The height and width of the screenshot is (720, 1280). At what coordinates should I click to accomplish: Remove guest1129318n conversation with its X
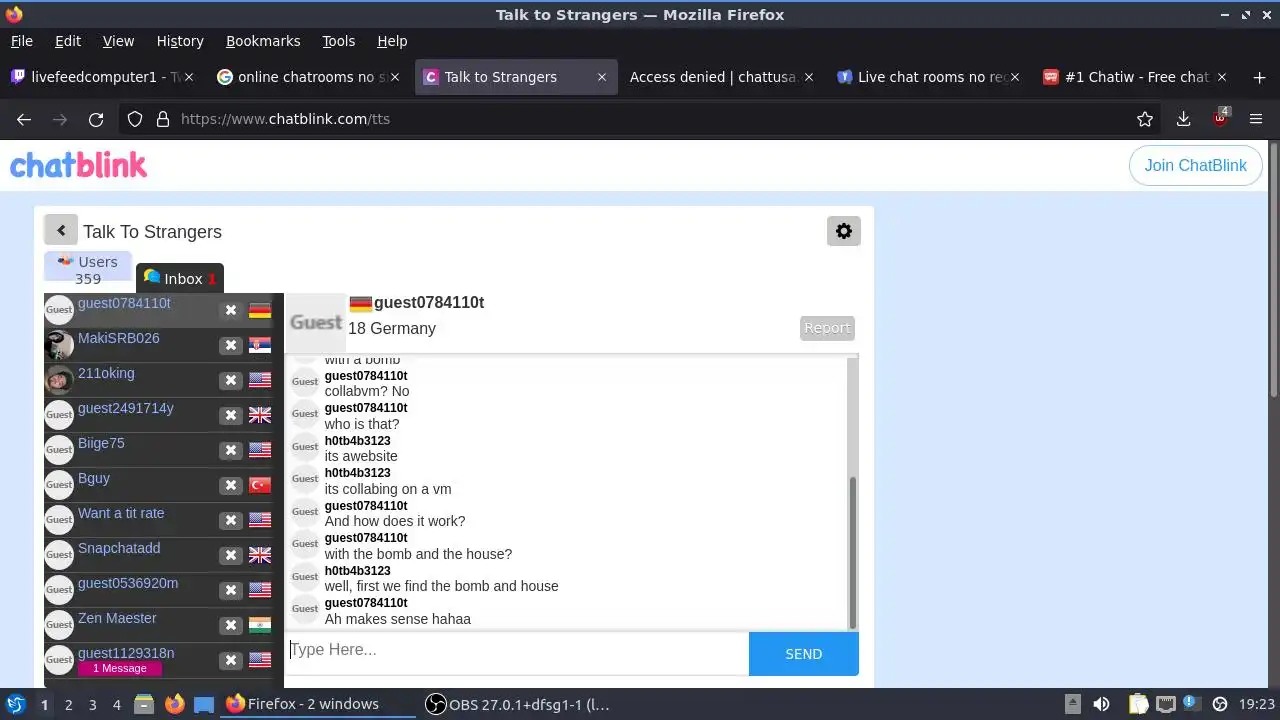click(x=231, y=660)
